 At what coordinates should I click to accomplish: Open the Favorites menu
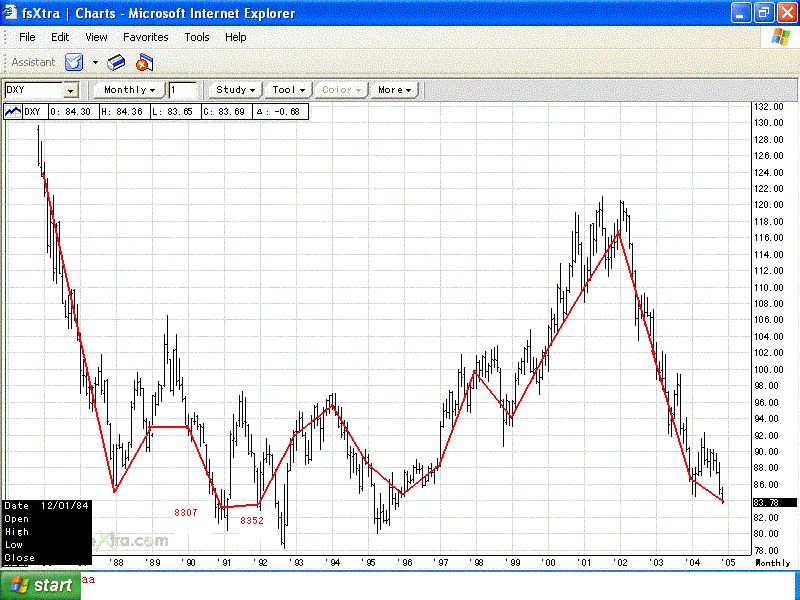click(x=145, y=37)
